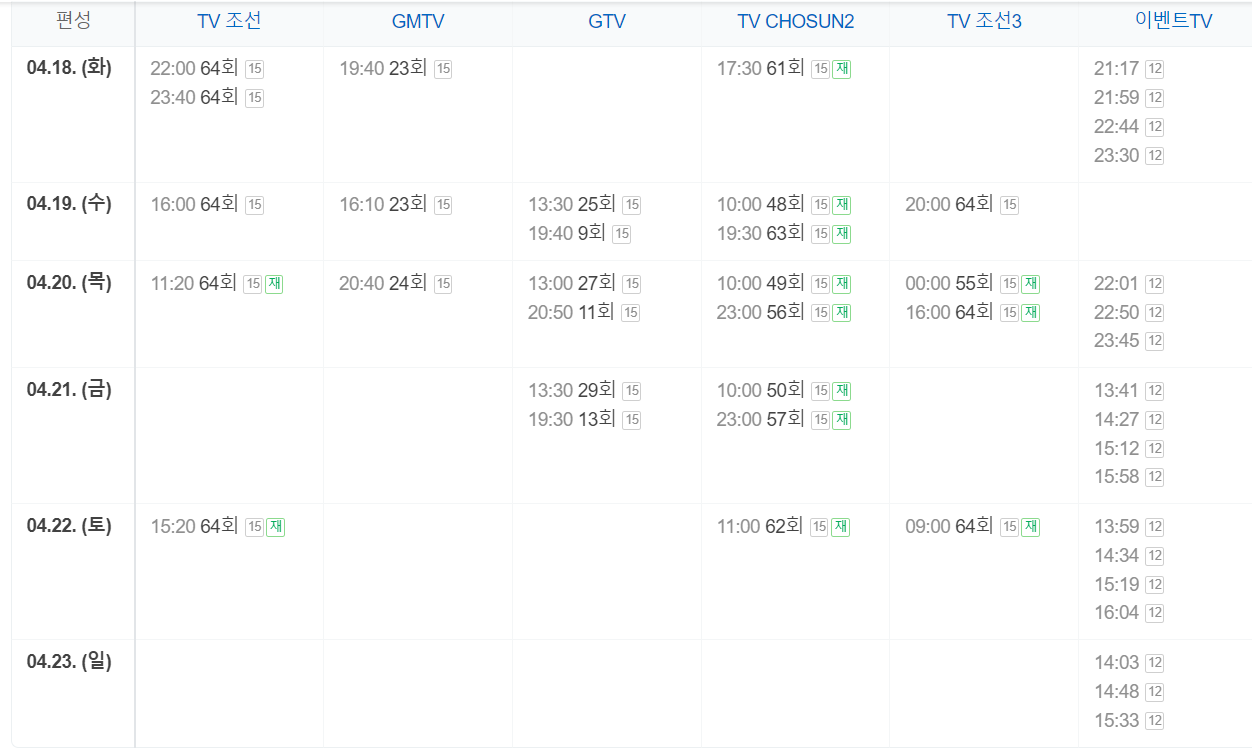Viewport: 1252px width, 756px height.
Task: Click the 재 rerun badge beside 11:20 64회
Action: click(x=274, y=283)
